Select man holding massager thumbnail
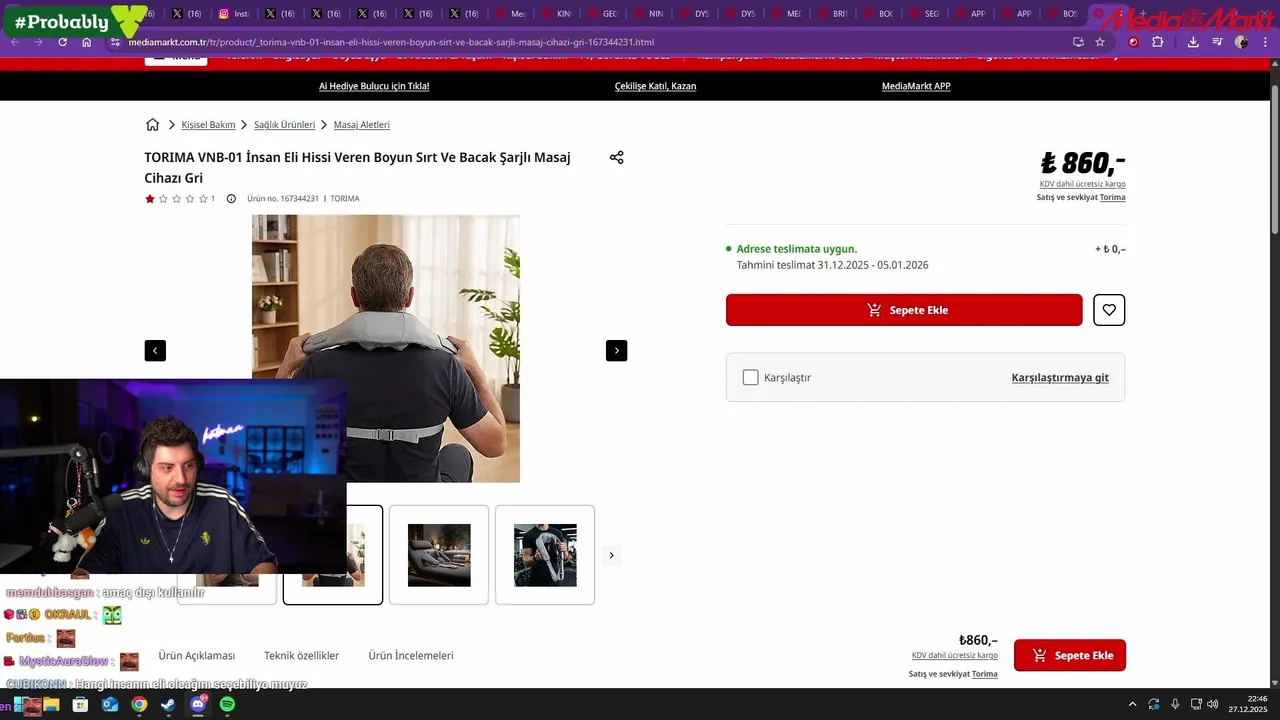The height and width of the screenshot is (720, 1280). point(545,555)
